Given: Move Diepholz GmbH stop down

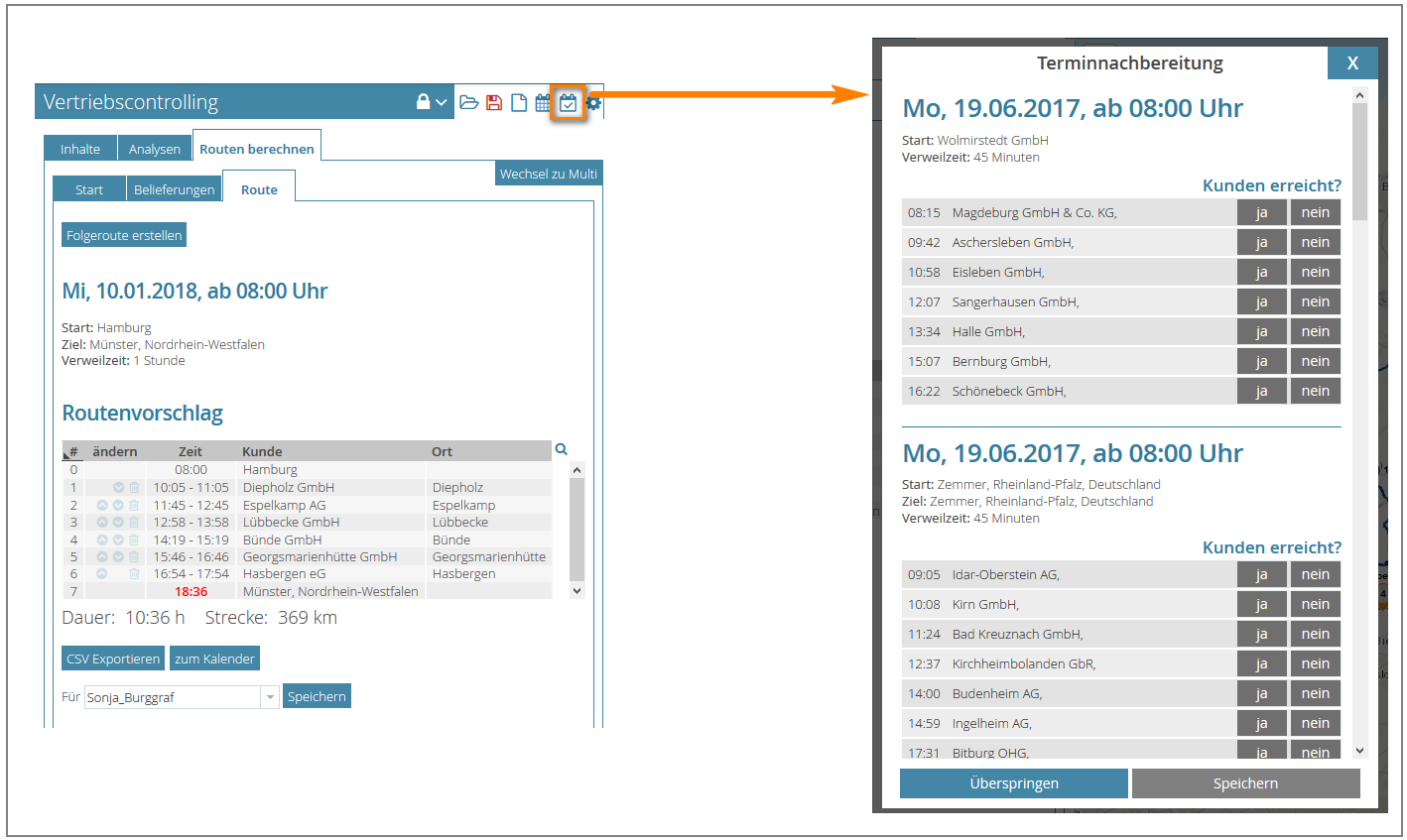Looking at the screenshot, I should 118,487.
